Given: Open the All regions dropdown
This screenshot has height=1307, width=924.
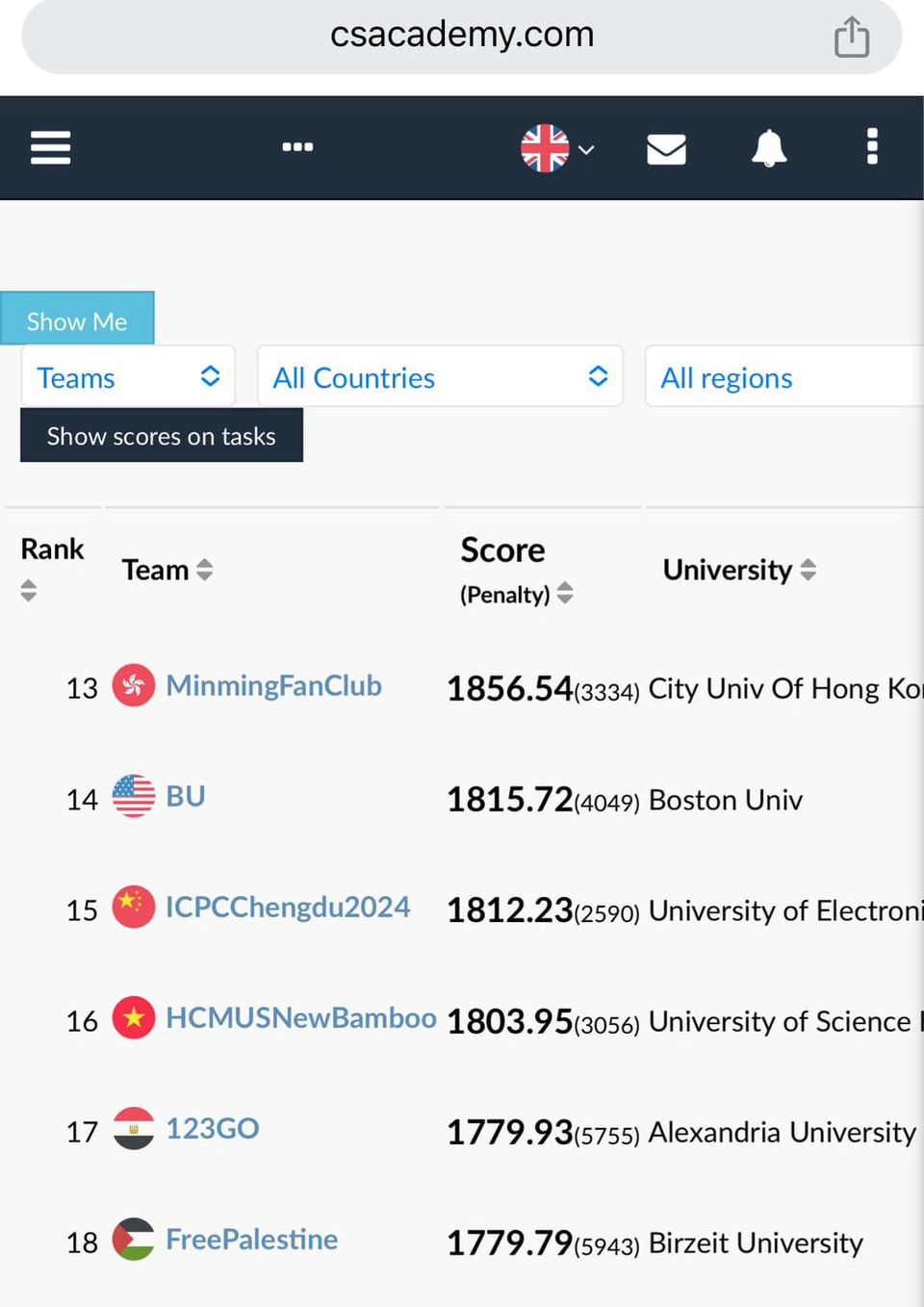Looking at the screenshot, I should (784, 376).
